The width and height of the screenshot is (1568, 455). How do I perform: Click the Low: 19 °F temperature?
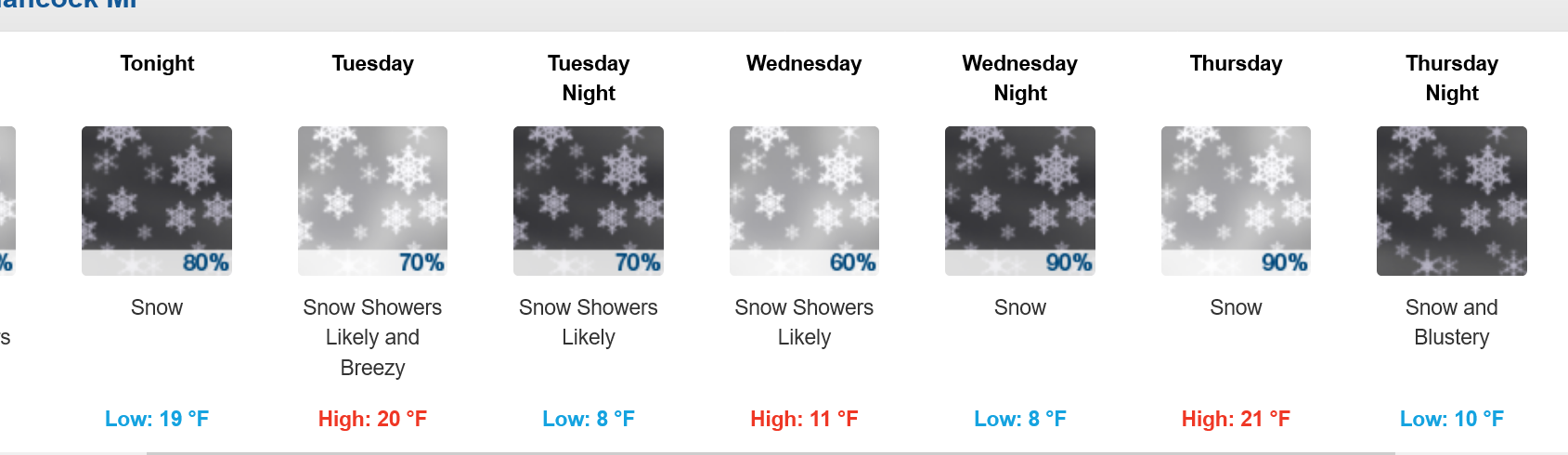point(157,419)
